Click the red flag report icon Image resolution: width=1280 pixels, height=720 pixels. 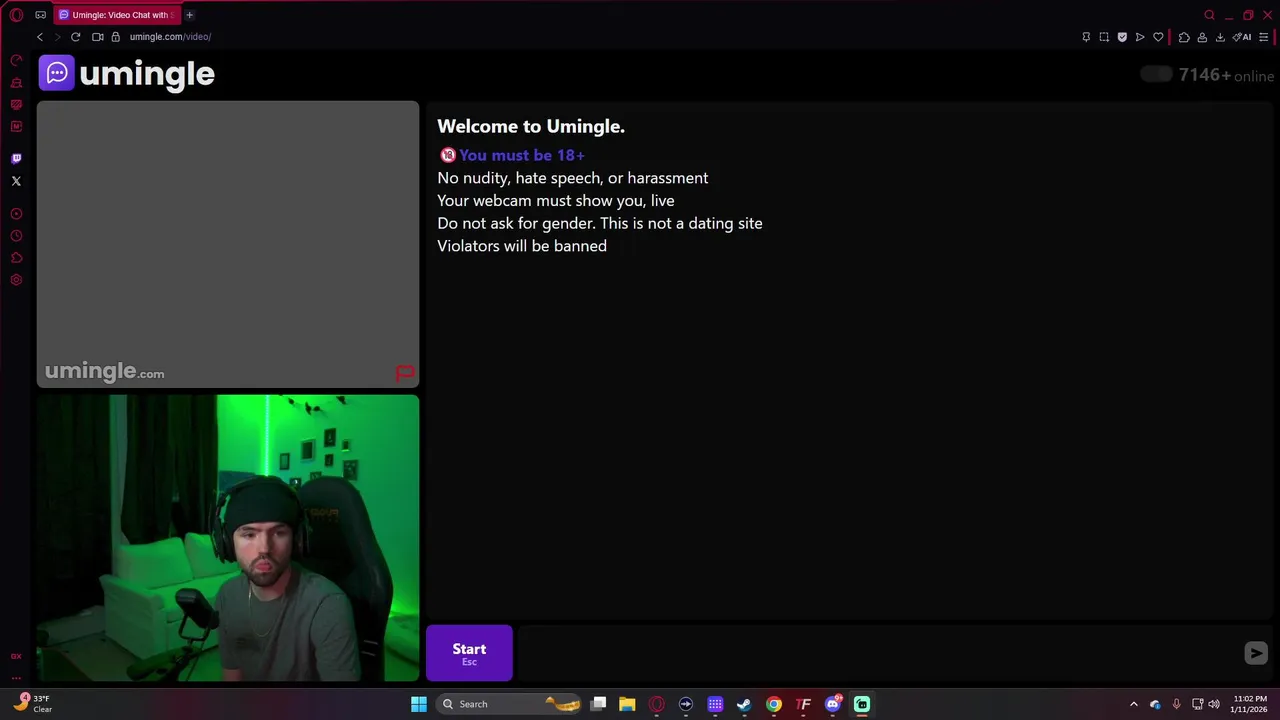404,373
